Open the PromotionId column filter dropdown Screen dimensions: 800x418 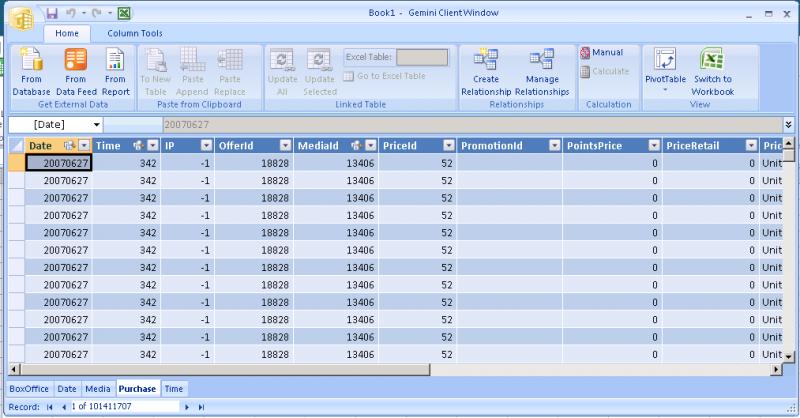552,146
